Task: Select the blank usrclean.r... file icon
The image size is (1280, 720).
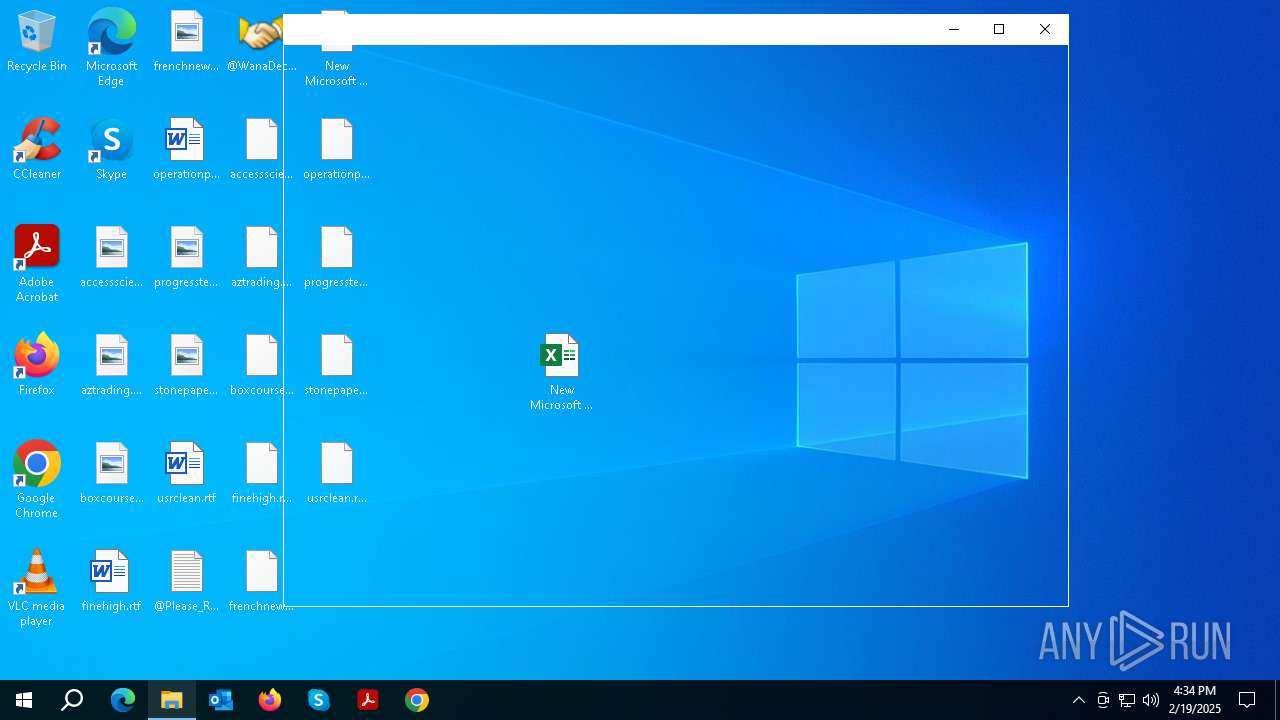Action: pyautogui.click(x=336, y=473)
